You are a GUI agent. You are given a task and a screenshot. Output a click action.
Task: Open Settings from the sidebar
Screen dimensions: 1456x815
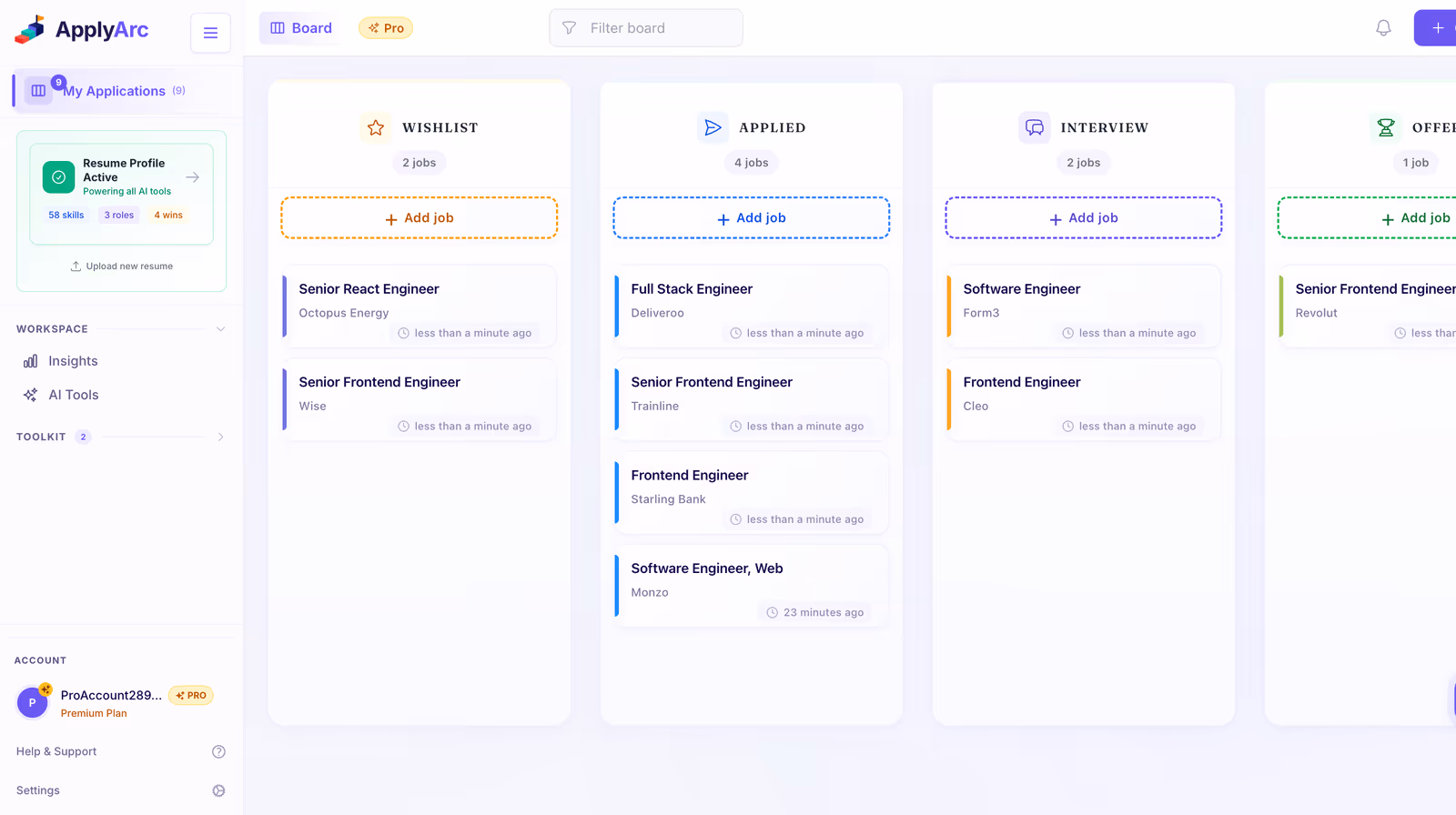38,790
